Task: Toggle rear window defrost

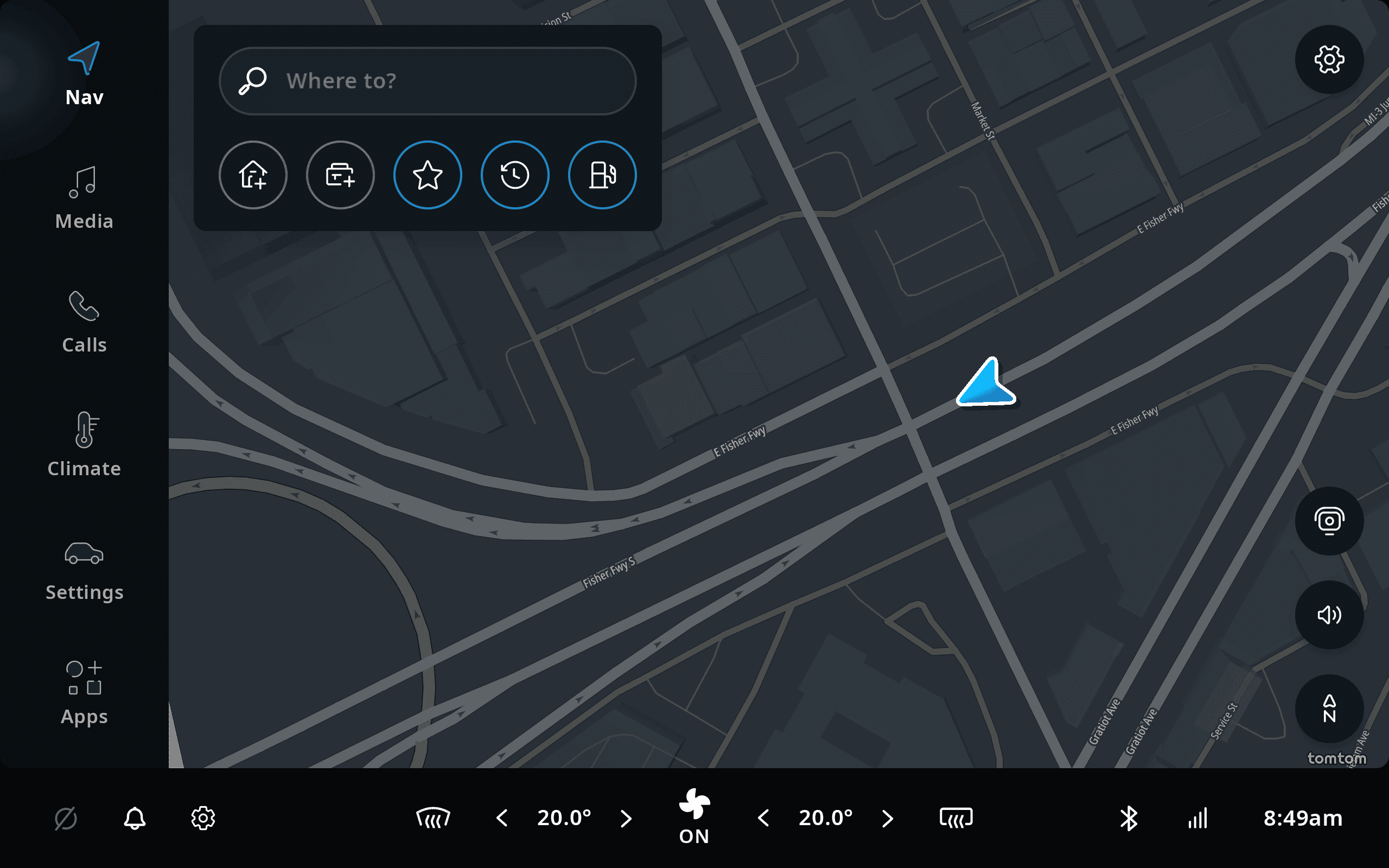Action: (956, 818)
